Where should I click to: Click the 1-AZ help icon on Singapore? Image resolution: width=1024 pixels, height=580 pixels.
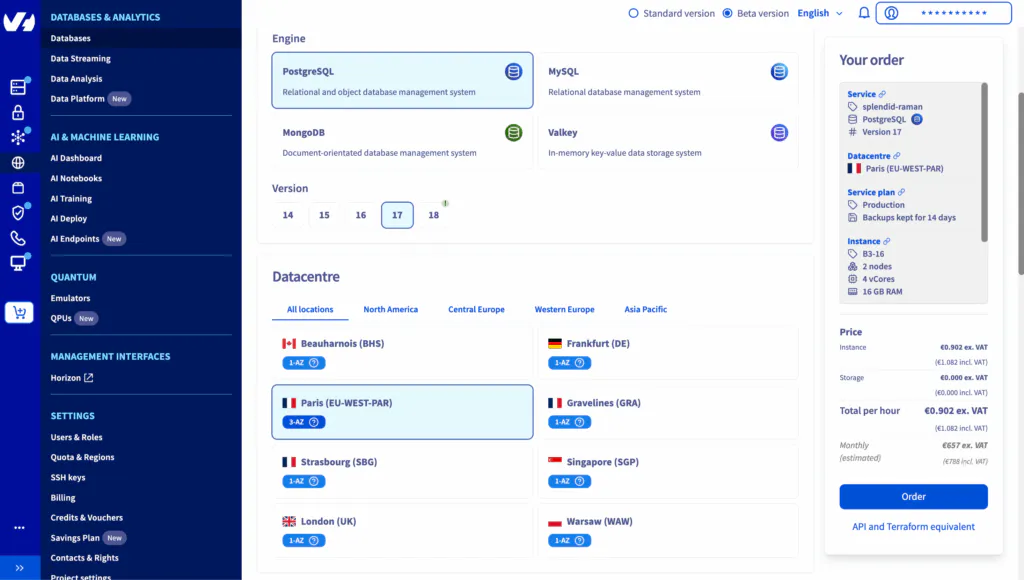579,481
